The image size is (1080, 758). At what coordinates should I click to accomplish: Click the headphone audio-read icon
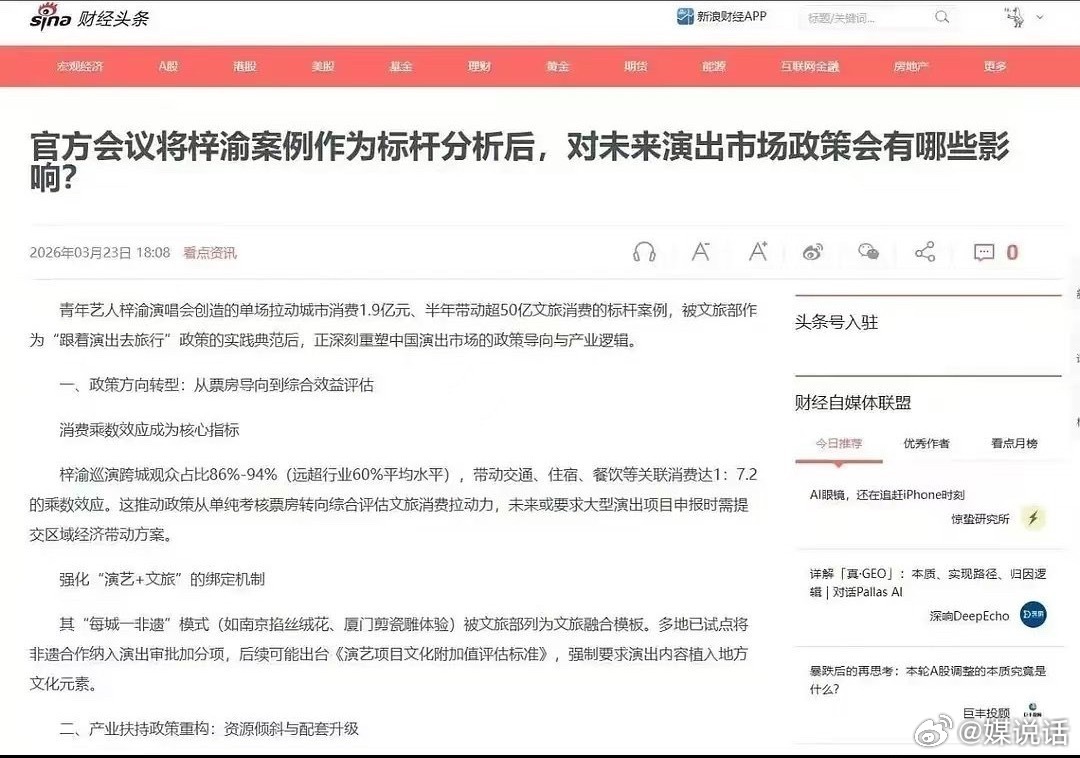(645, 252)
